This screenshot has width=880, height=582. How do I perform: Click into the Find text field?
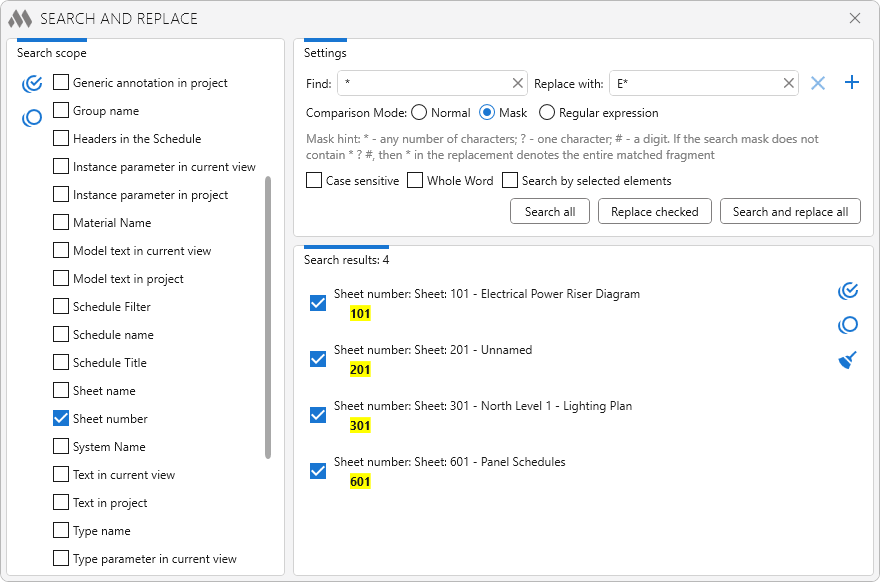coord(424,84)
